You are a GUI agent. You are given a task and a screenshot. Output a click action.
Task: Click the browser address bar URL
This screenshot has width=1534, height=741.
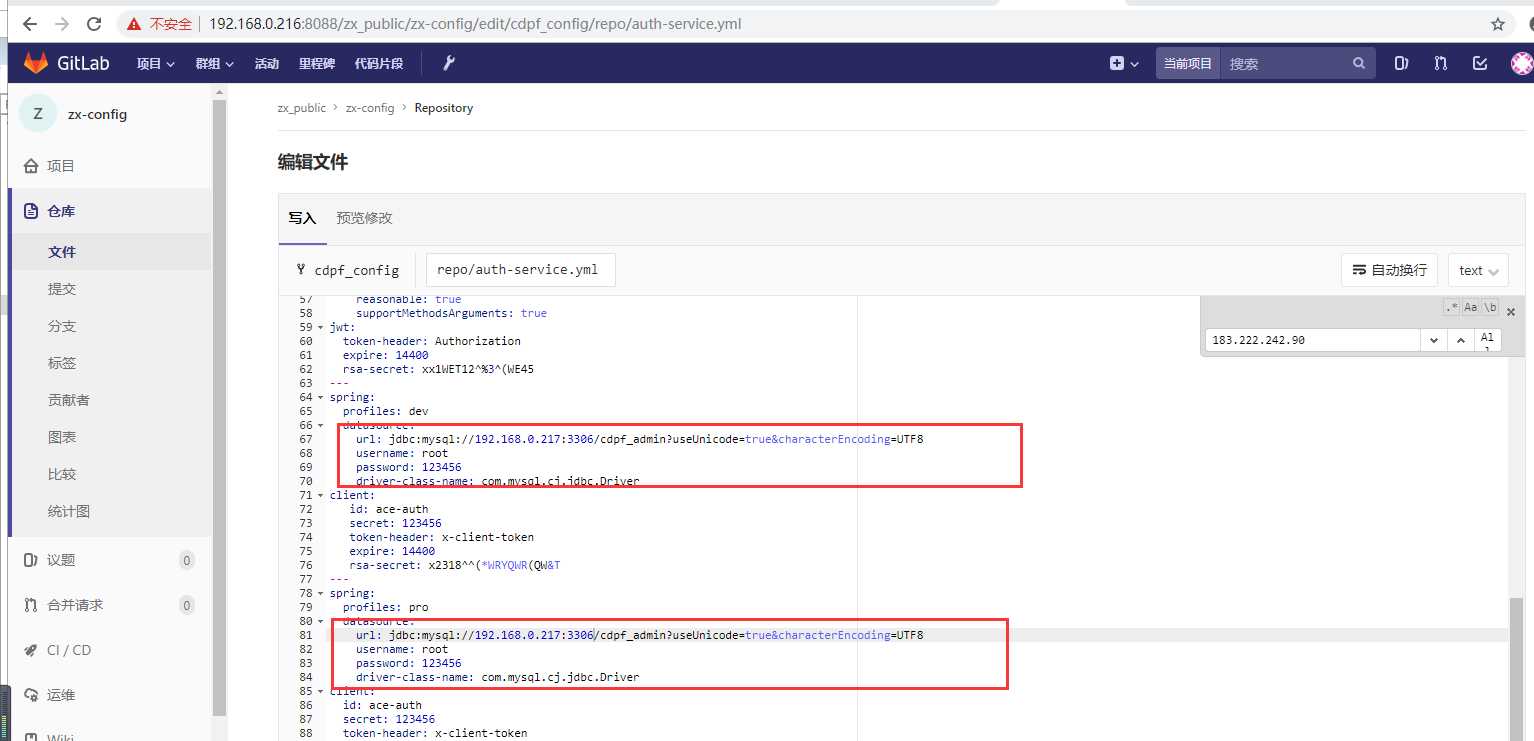pyautogui.click(x=475, y=24)
